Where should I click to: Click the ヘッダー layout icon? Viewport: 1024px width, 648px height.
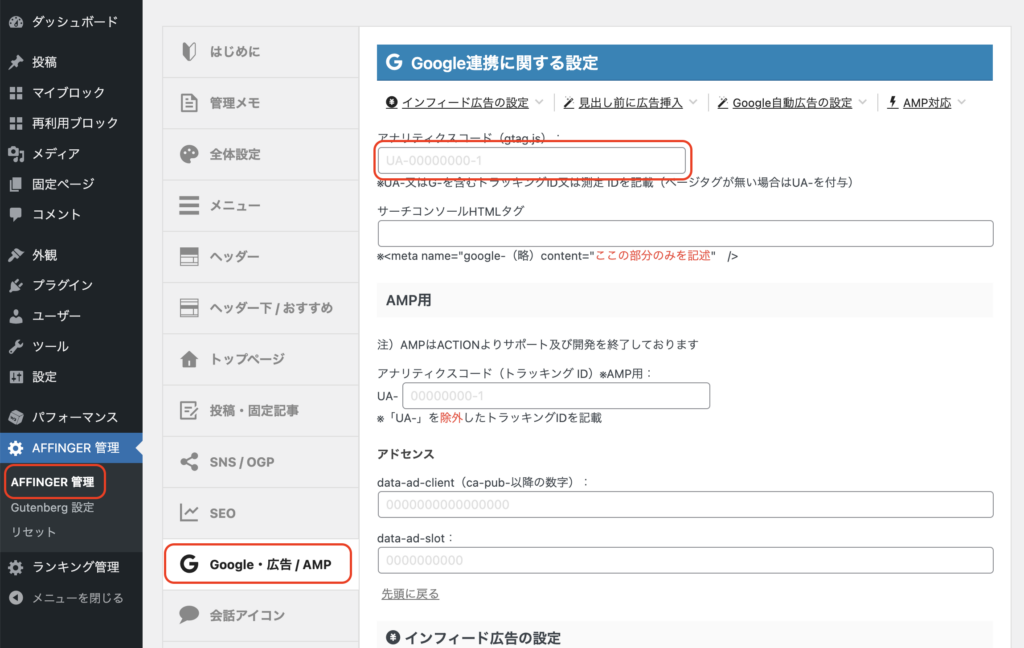click(189, 257)
